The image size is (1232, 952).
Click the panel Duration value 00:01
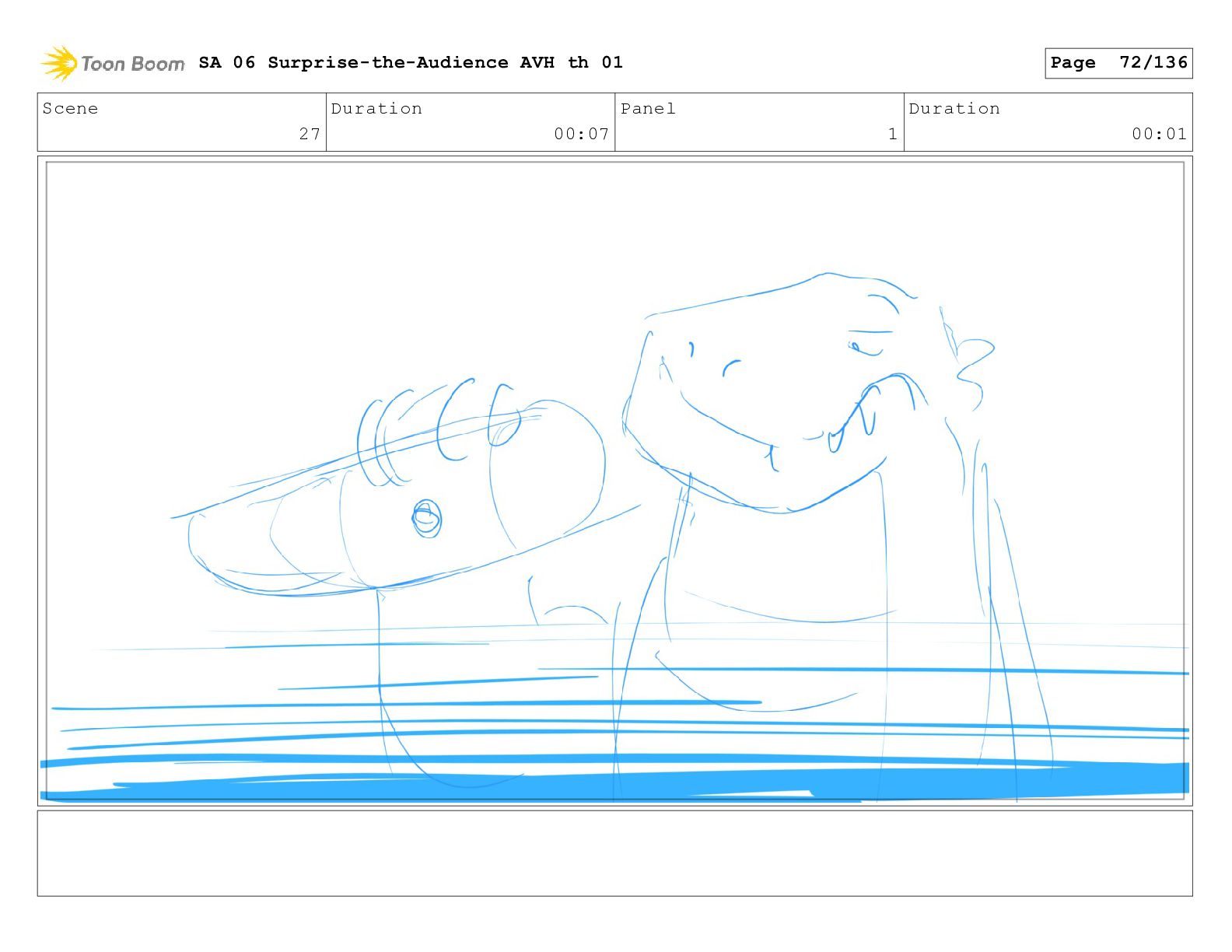(x=1159, y=134)
